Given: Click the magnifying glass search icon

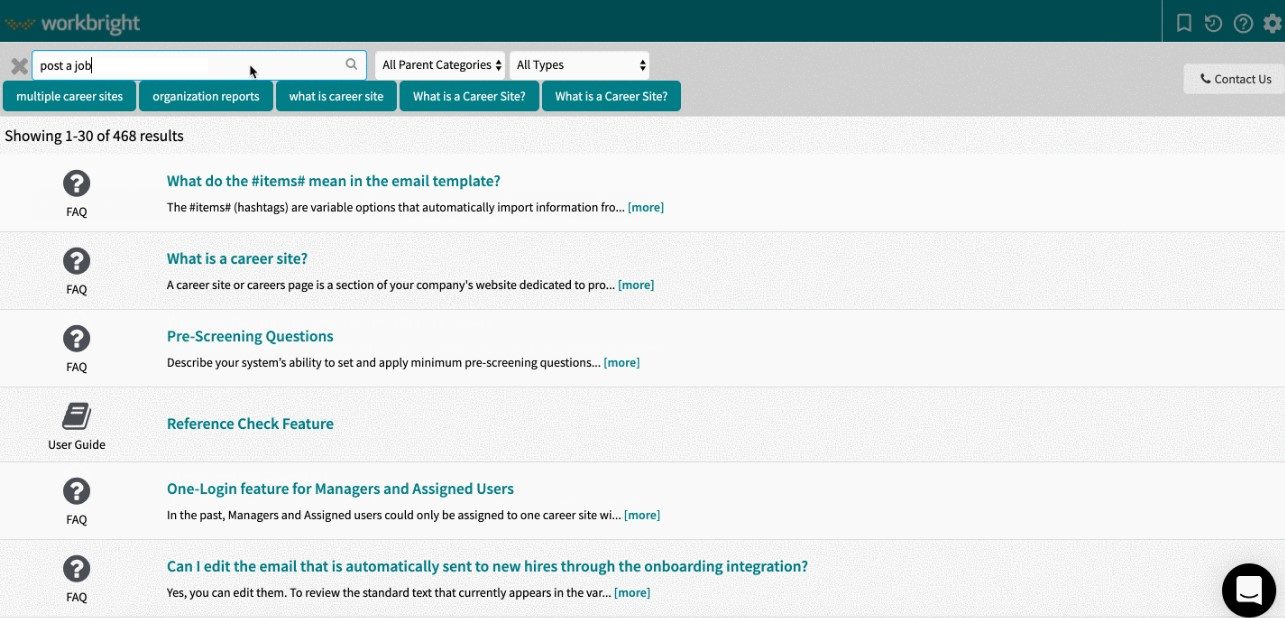Looking at the screenshot, I should pos(351,65).
